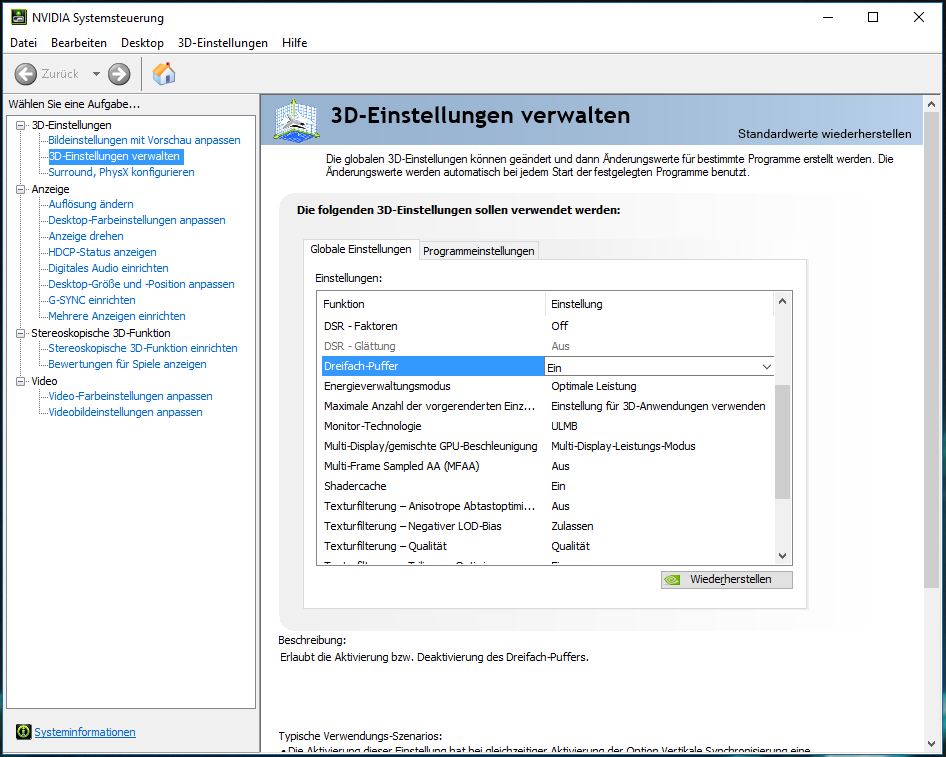The width and height of the screenshot is (946, 757).
Task: Click main page scroll-up arrow
Action: (x=931, y=104)
